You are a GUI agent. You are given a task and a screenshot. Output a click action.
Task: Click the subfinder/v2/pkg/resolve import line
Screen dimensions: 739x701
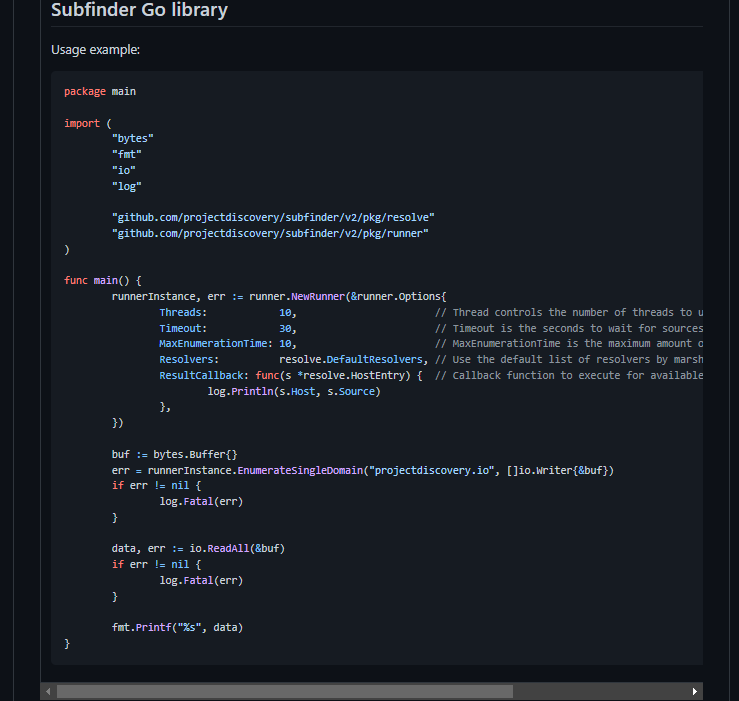[273, 217]
